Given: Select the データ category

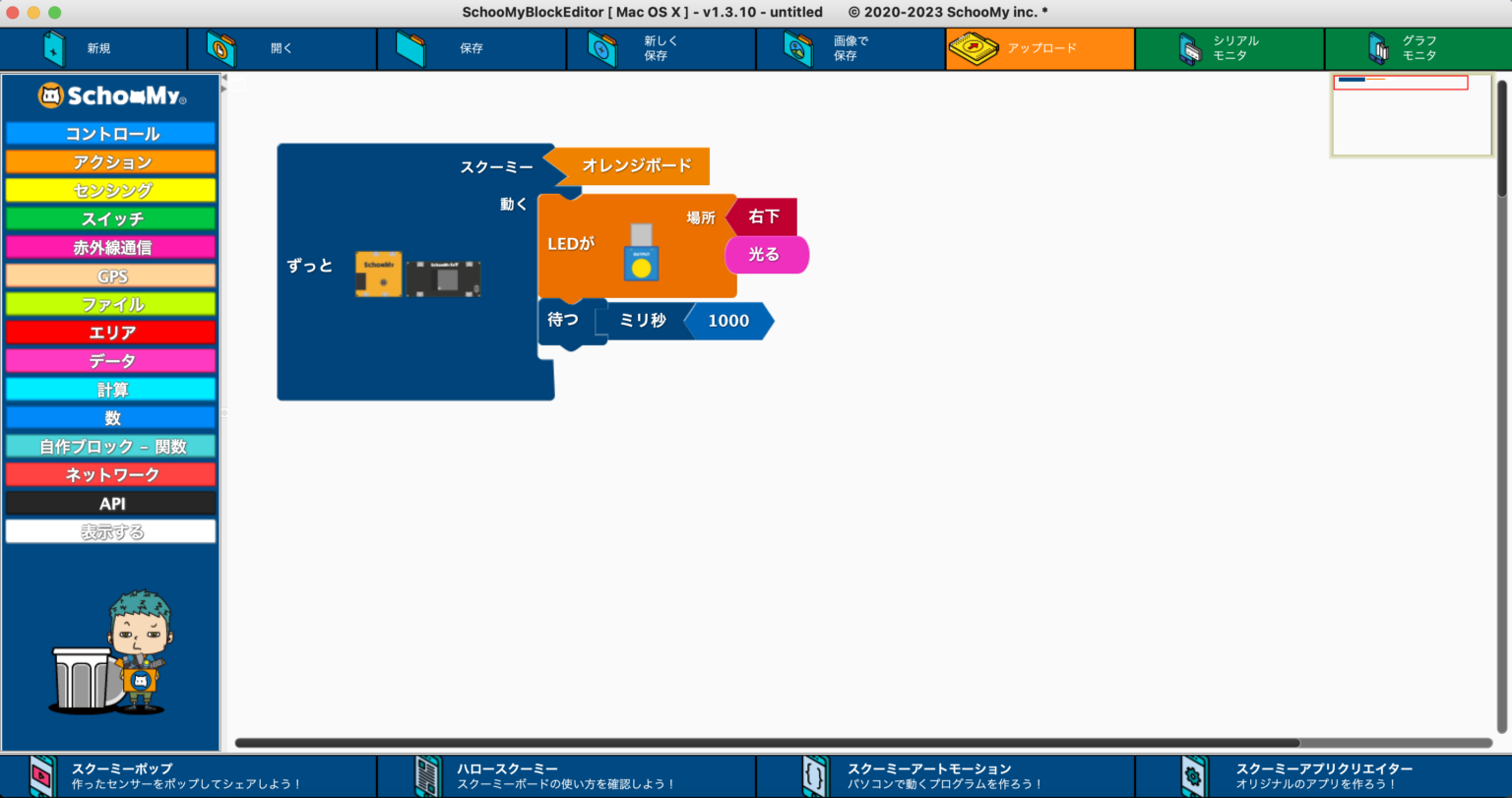Looking at the screenshot, I should pos(110,362).
